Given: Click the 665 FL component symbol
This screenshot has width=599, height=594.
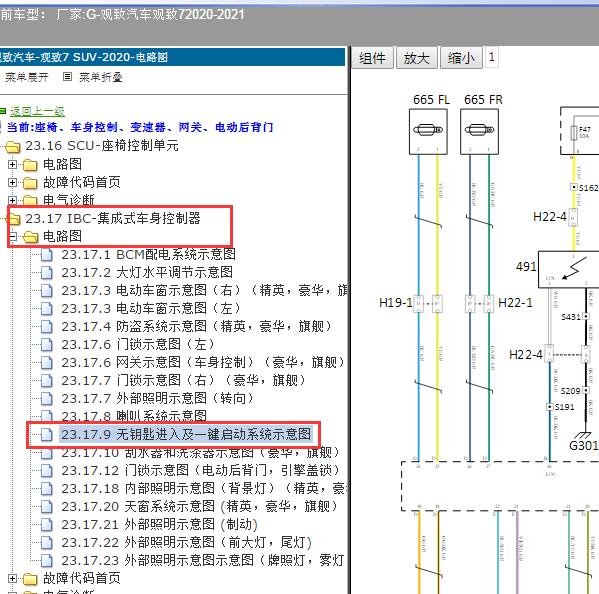Looking at the screenshot, I should [428, 131].
